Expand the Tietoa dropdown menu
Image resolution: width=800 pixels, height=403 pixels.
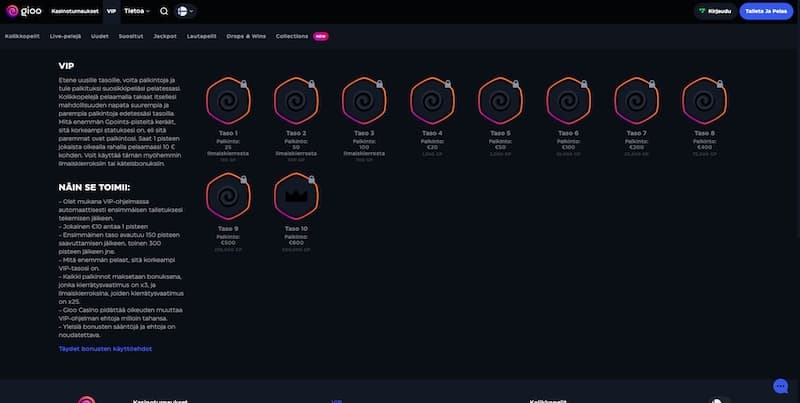[137, 11]
